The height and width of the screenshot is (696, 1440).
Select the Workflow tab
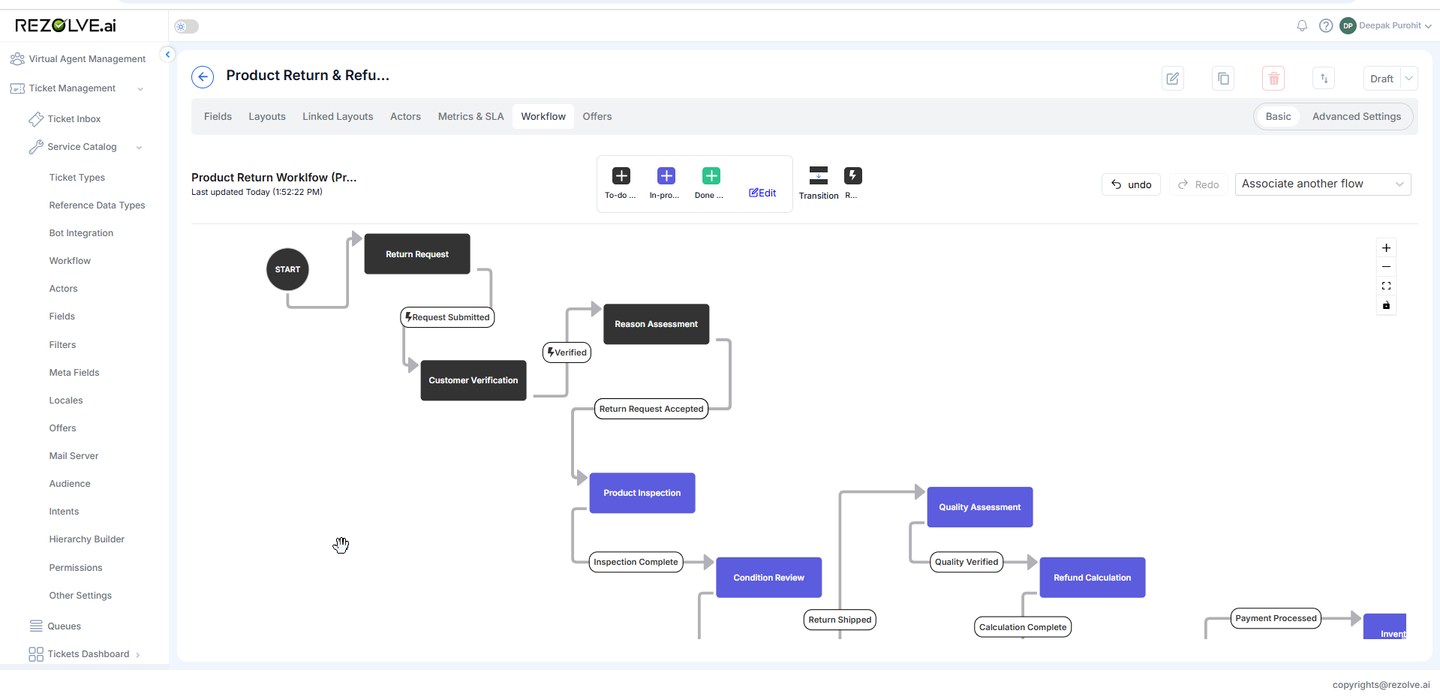tap(543, 117)
